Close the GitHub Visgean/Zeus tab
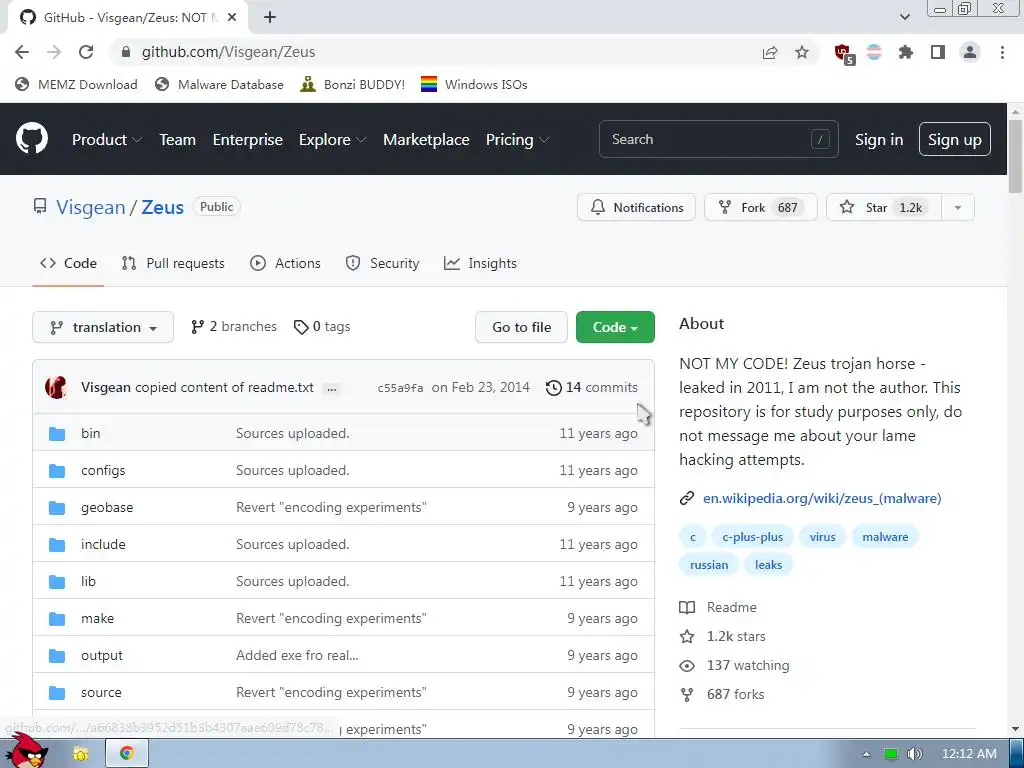The image size is (1024, 768). pos(232,18)
